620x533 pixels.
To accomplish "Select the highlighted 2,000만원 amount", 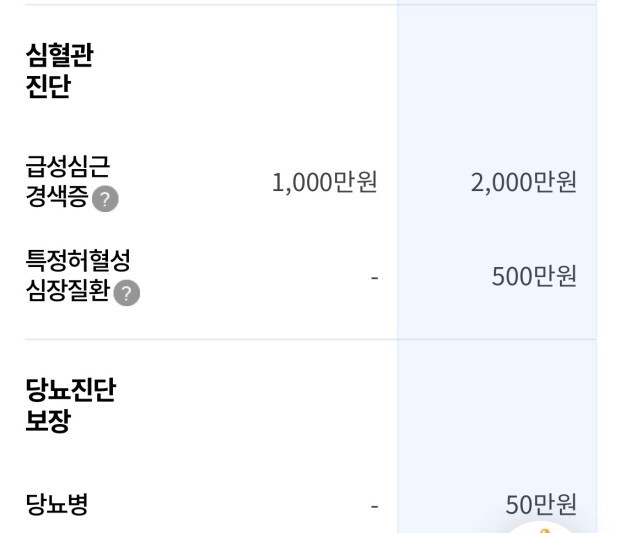I will (x=524, y=182).
